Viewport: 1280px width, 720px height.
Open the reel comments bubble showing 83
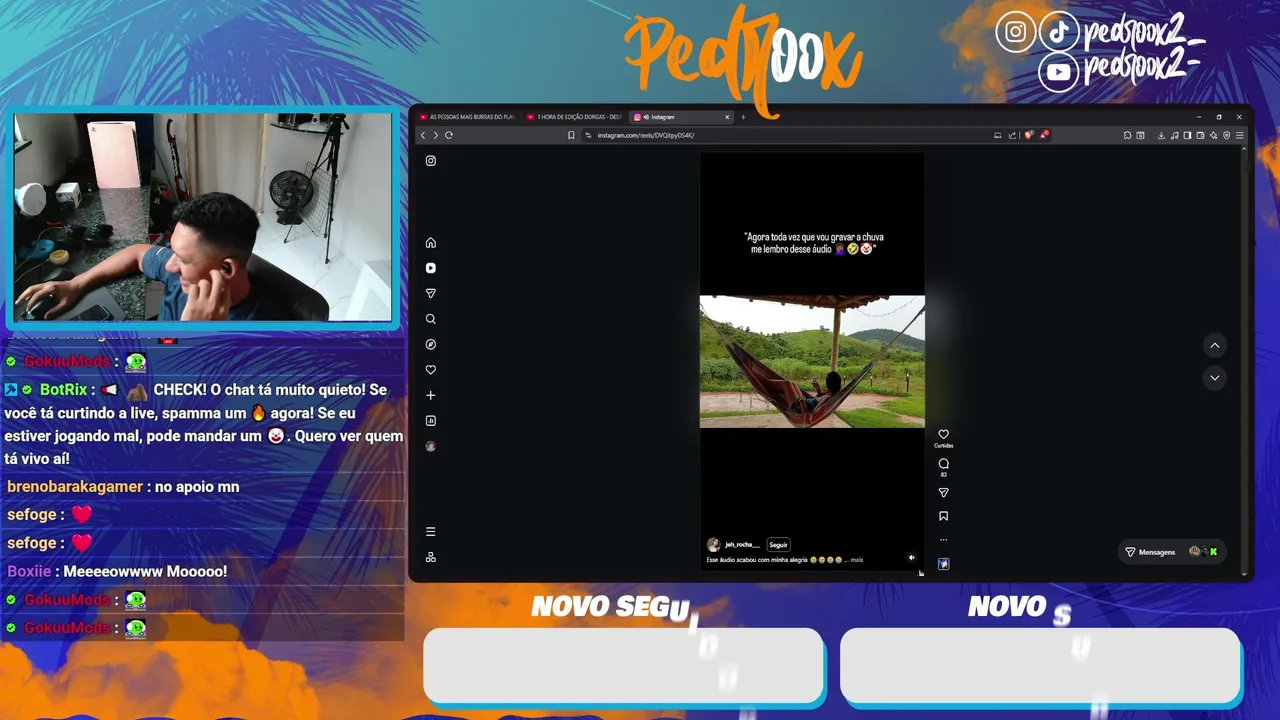coord(943,464)
